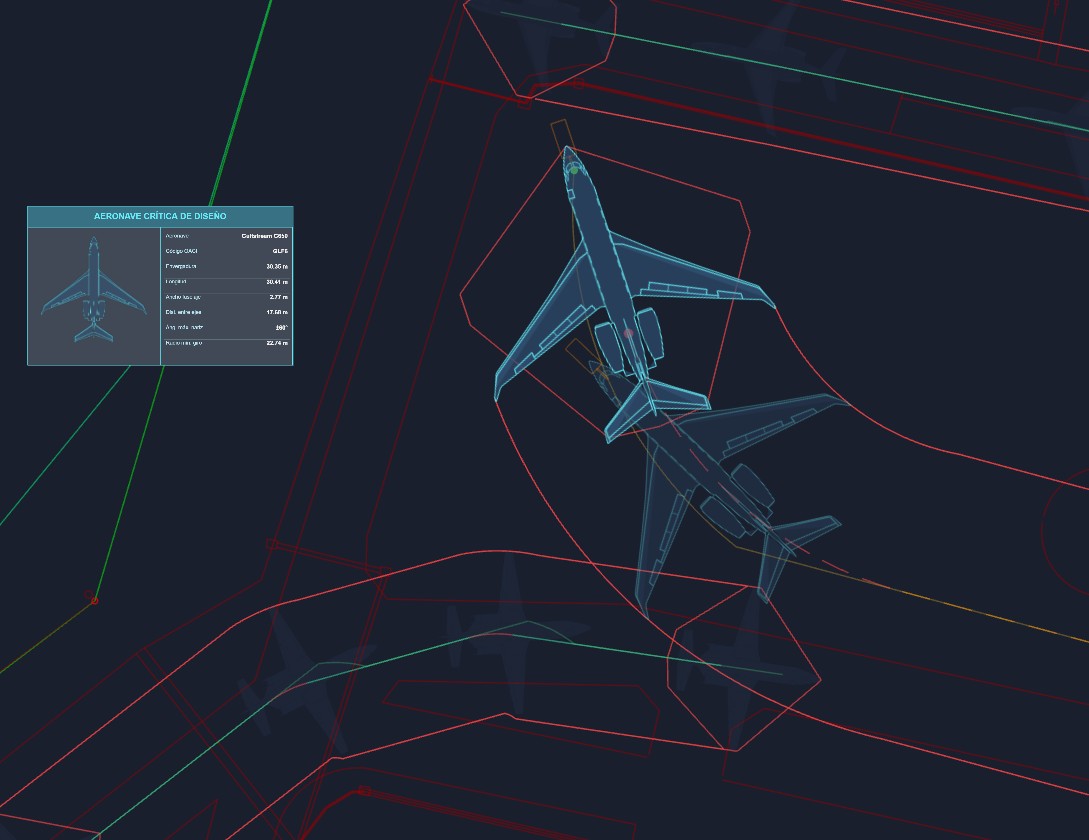Click the pink marker between the engines

pyautogui.click(x=628, y=333)
